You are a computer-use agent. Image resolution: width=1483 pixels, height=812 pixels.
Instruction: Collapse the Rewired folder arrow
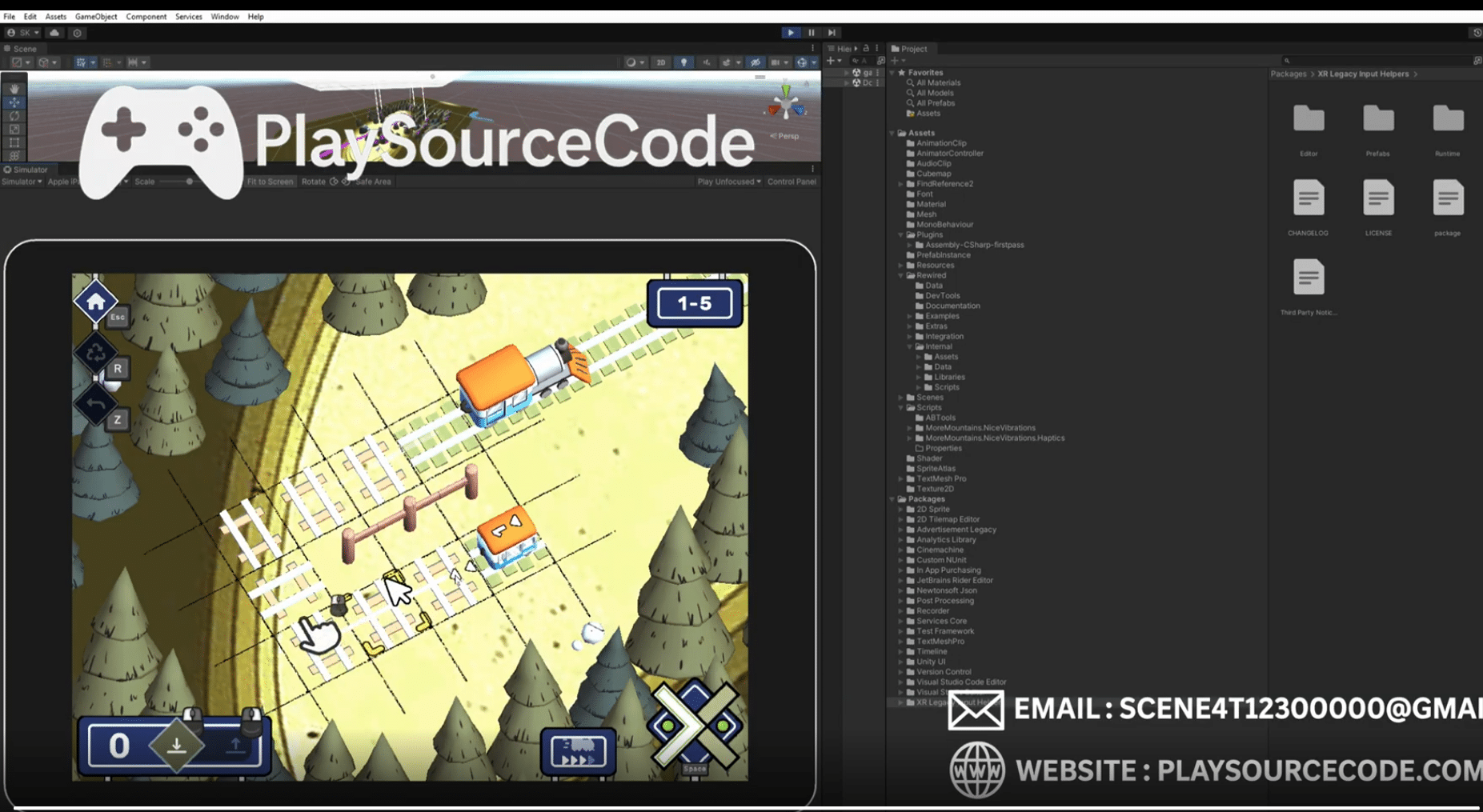tap(901, 275)
